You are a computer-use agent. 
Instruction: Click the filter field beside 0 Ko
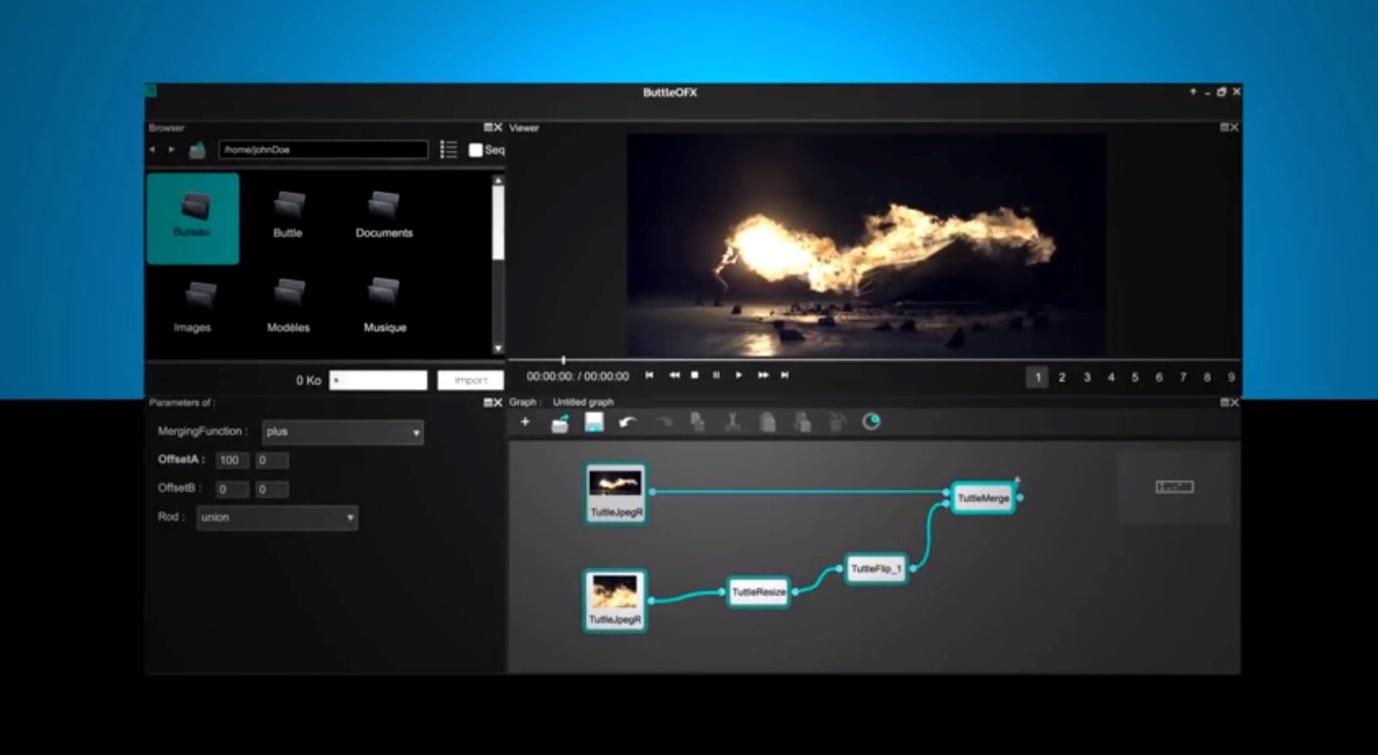(378, 380)
